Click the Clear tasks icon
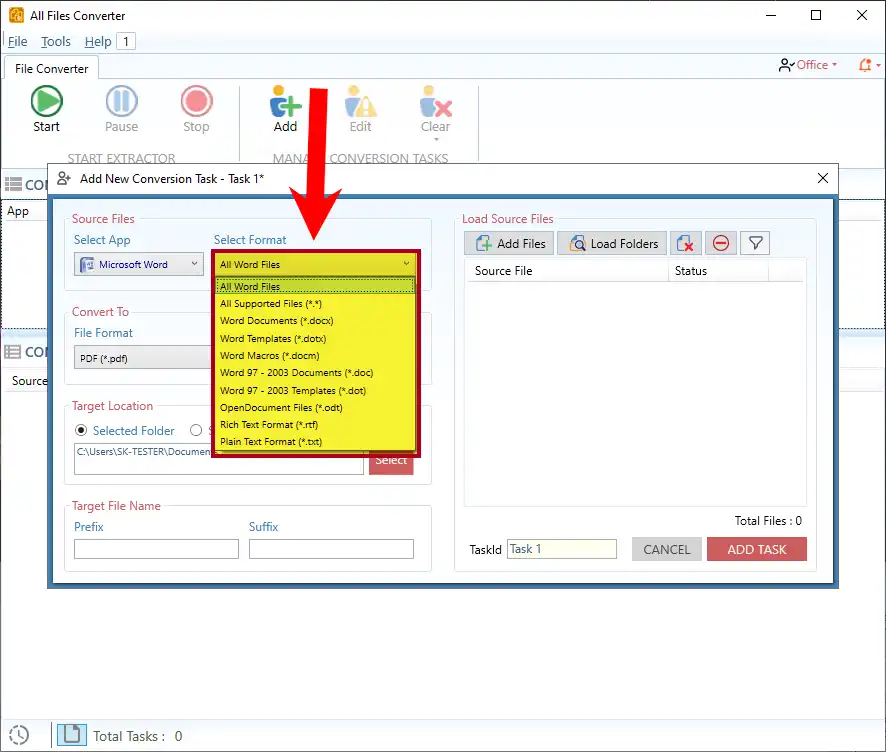 click(x=436, y=102)
